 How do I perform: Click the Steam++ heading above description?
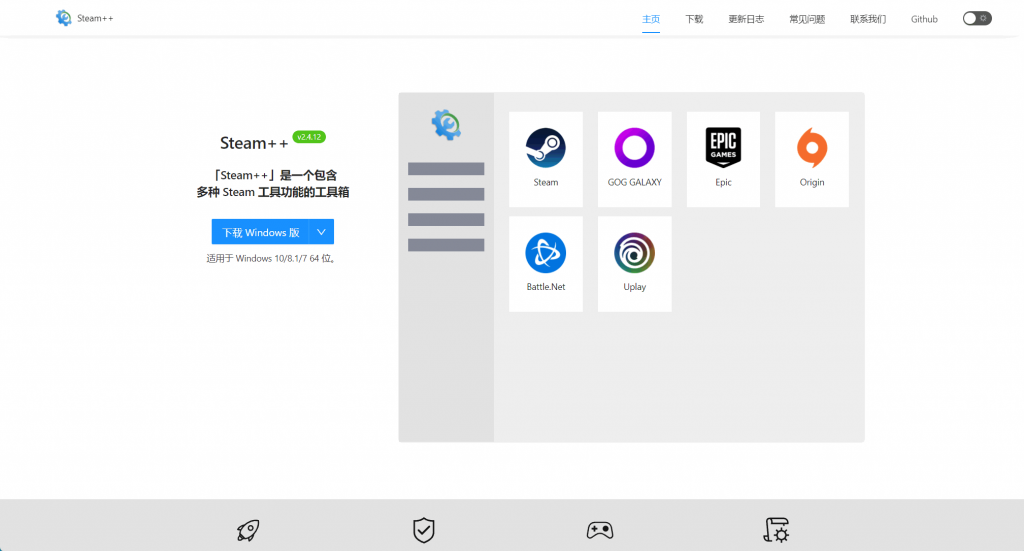[253, 143]
